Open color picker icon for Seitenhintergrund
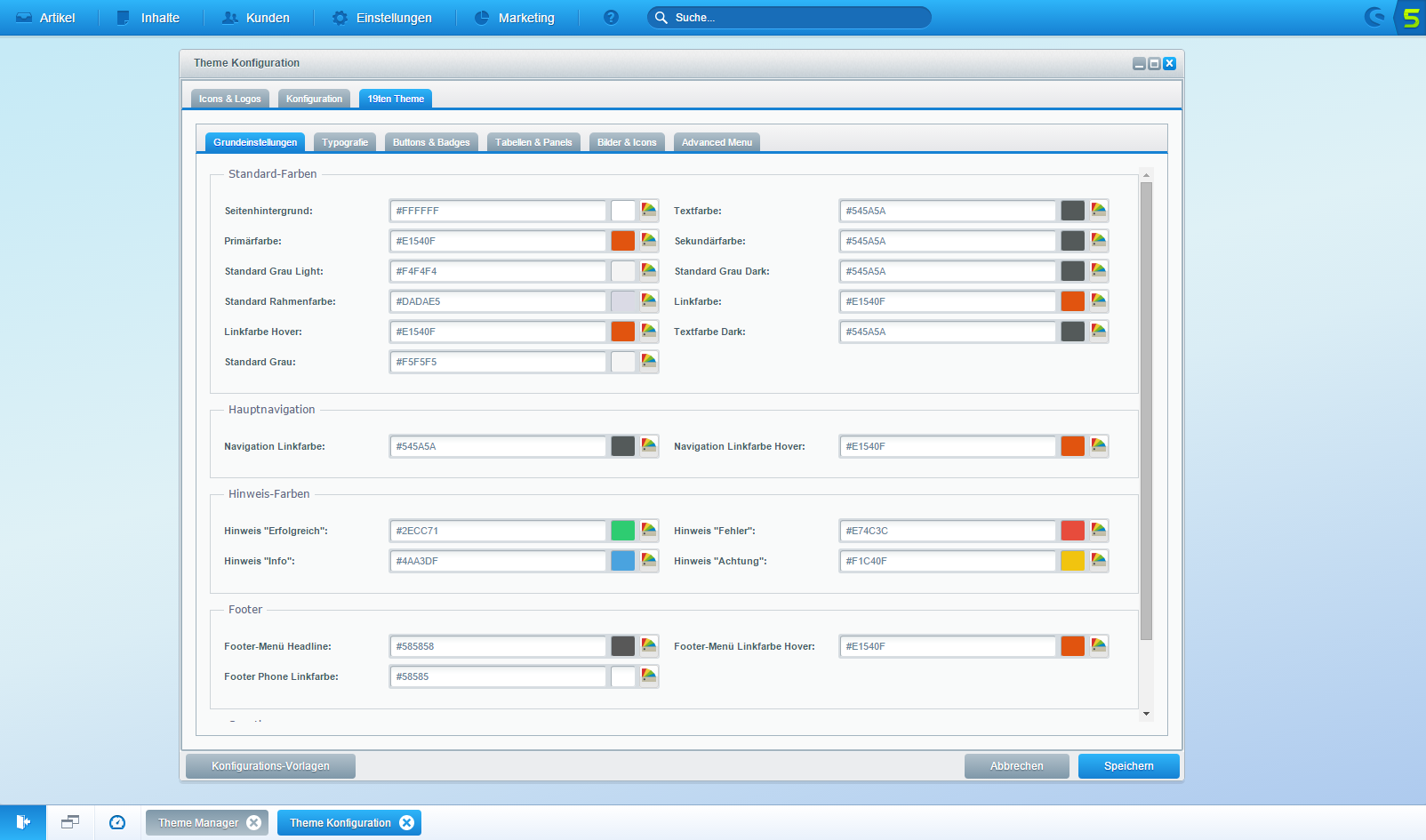Screen dimensions: 1426x840 [649, 211]
